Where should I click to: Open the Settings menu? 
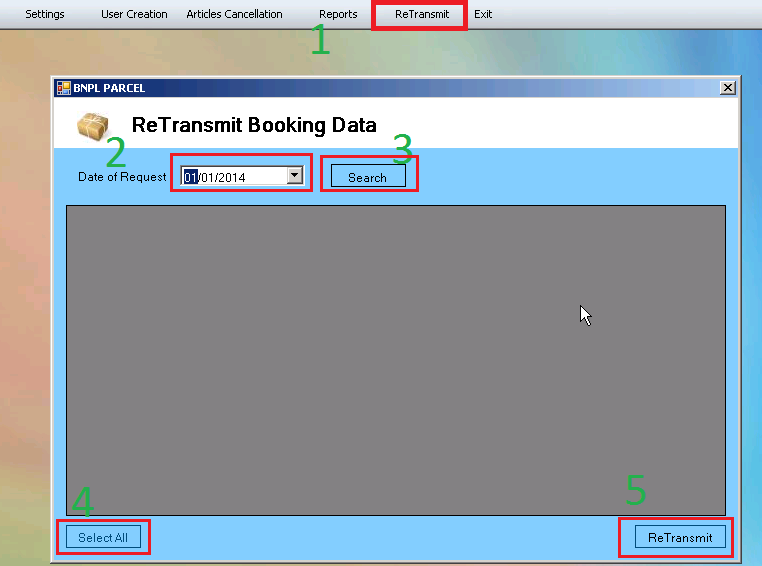point(45,14)
